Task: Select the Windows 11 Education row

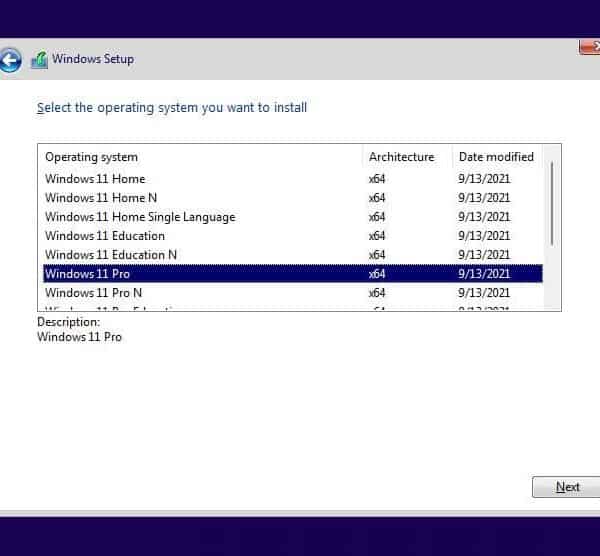Action: tap(293, 236)
